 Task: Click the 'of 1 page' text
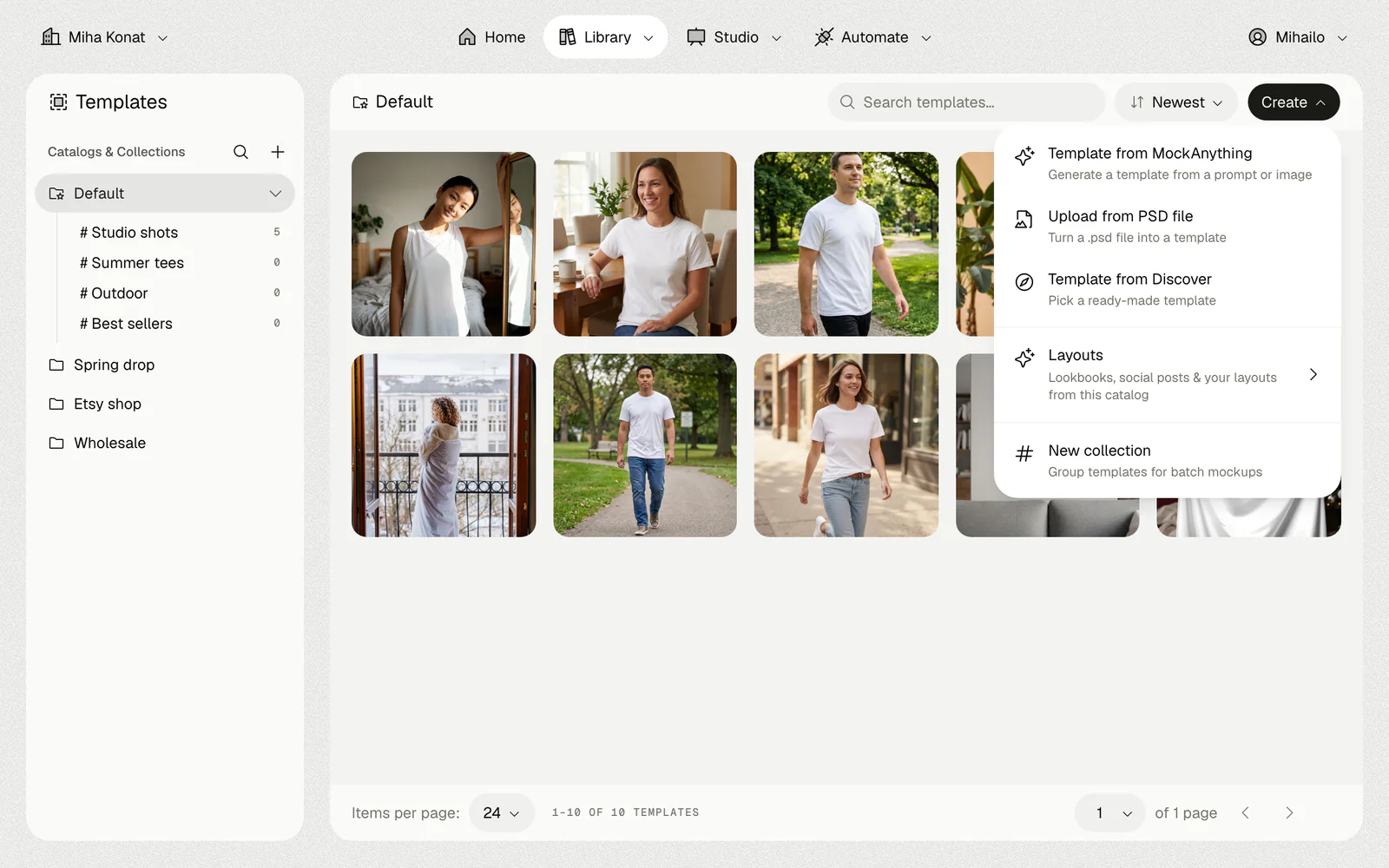pos(1186,812)
